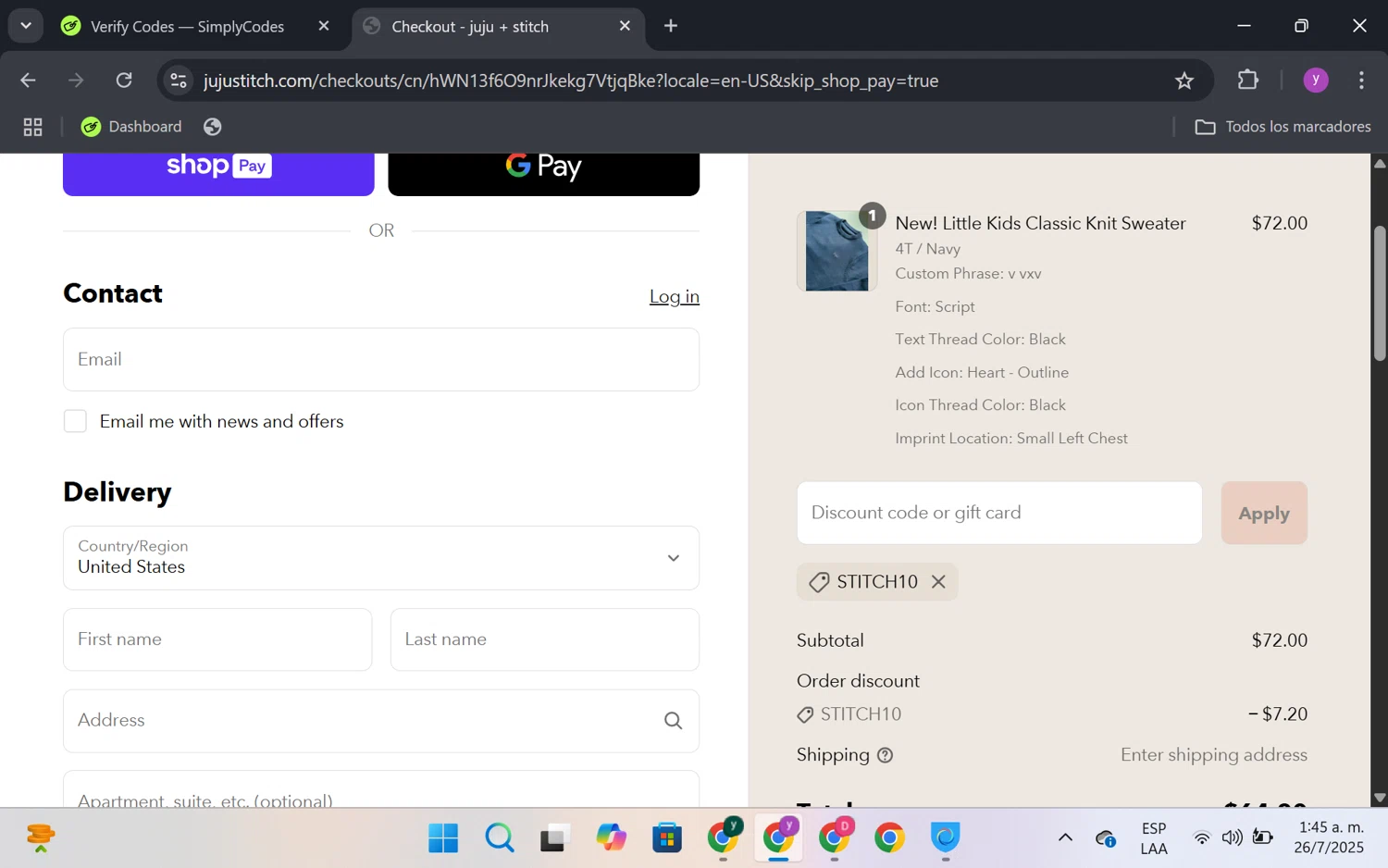The width and height of the screenshot is (1388, 868).
Task: Remove the STITCH10 discount code
Action: pyautogui.click(x=938, y=582)
